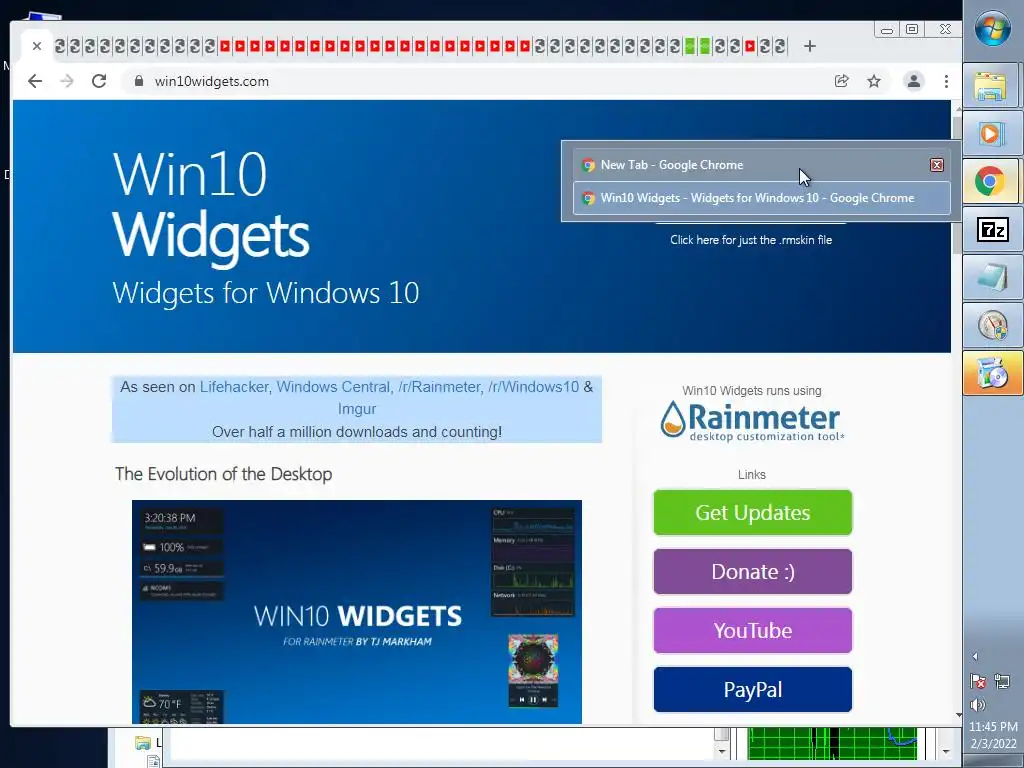
Task: Click the green Get Updates button
Action: (752, 513)
